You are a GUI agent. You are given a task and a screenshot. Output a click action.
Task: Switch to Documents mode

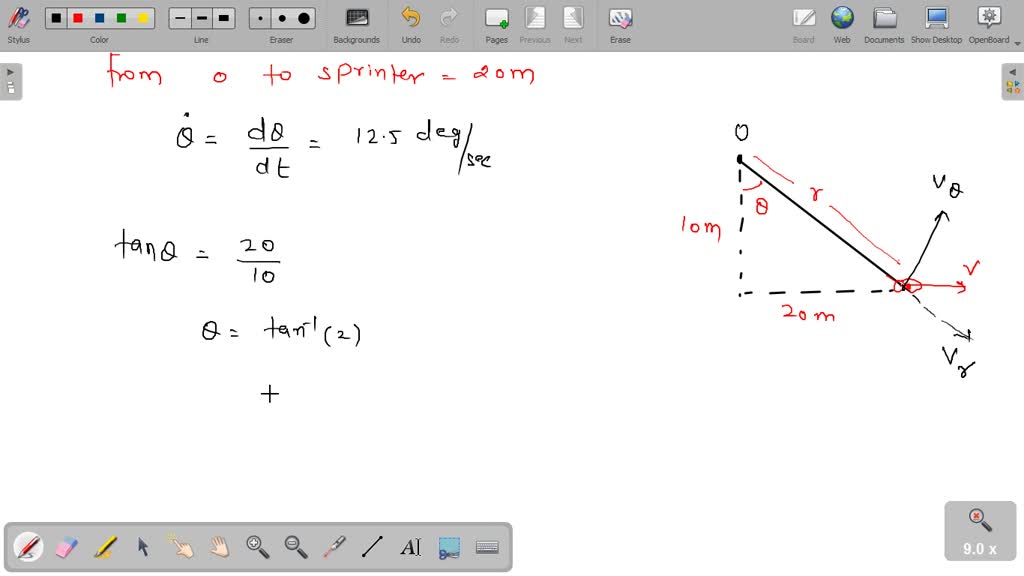click(884, 24)
